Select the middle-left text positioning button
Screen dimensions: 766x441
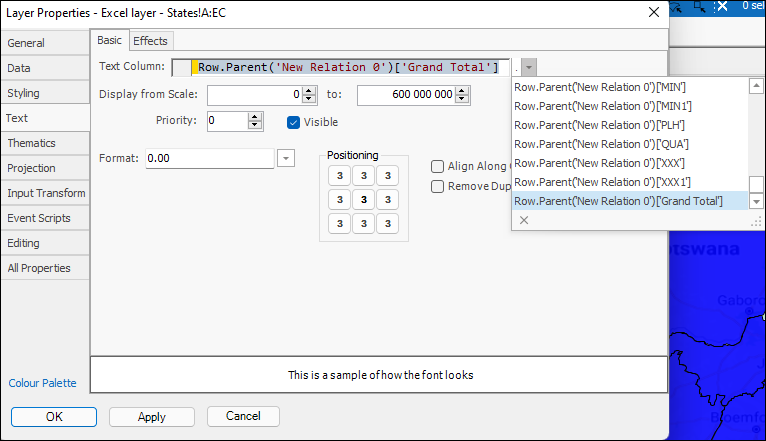[x=340, y=200]
